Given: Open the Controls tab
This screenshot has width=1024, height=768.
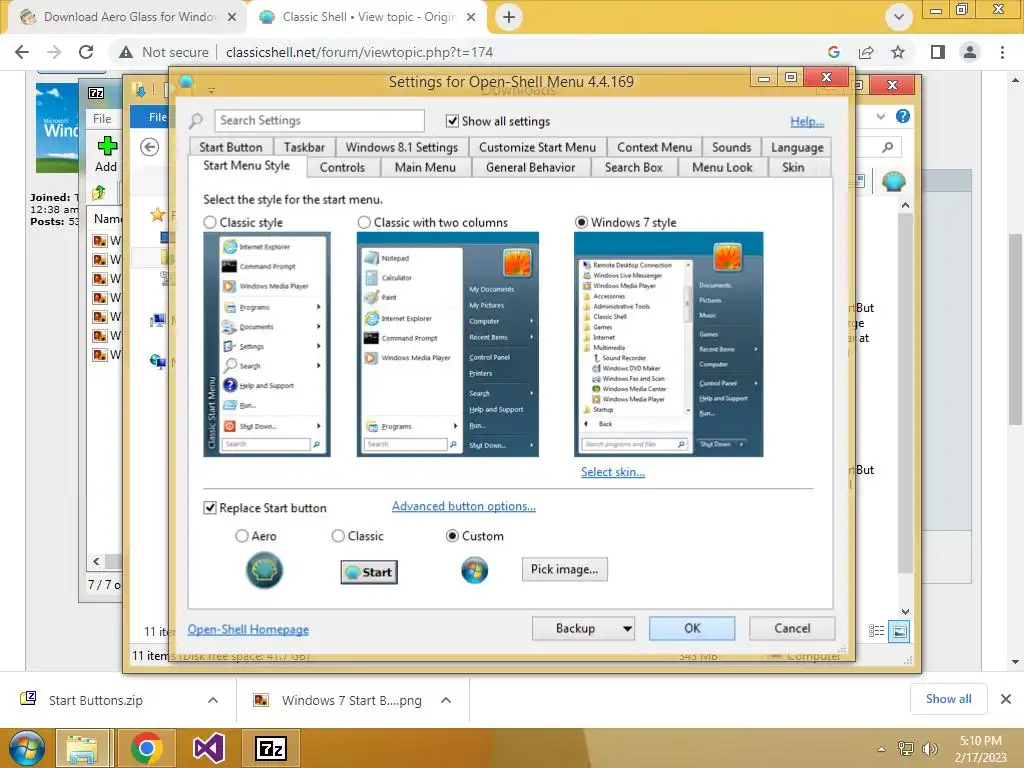Looking at the screenshot, I should pyautogui.click(x=342, y=168).
